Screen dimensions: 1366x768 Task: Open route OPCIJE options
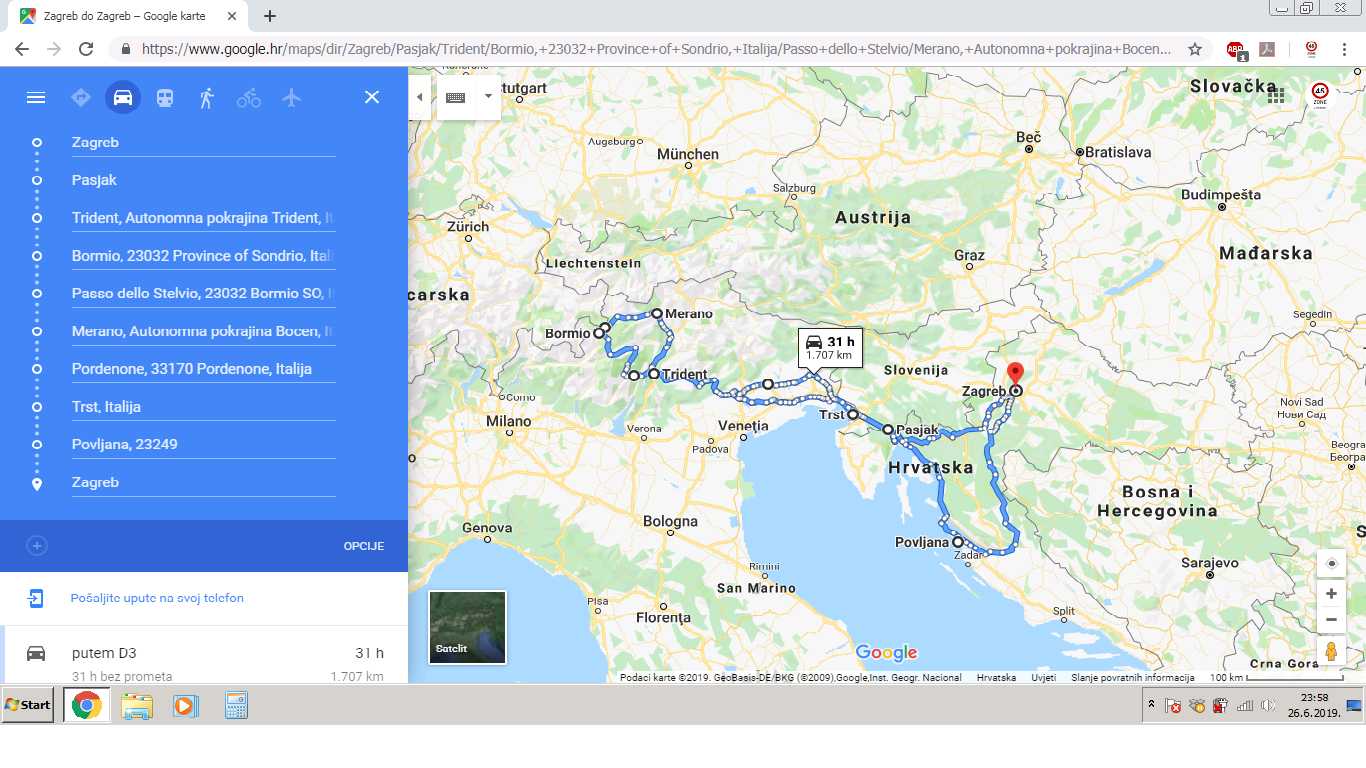coord(364,546)
